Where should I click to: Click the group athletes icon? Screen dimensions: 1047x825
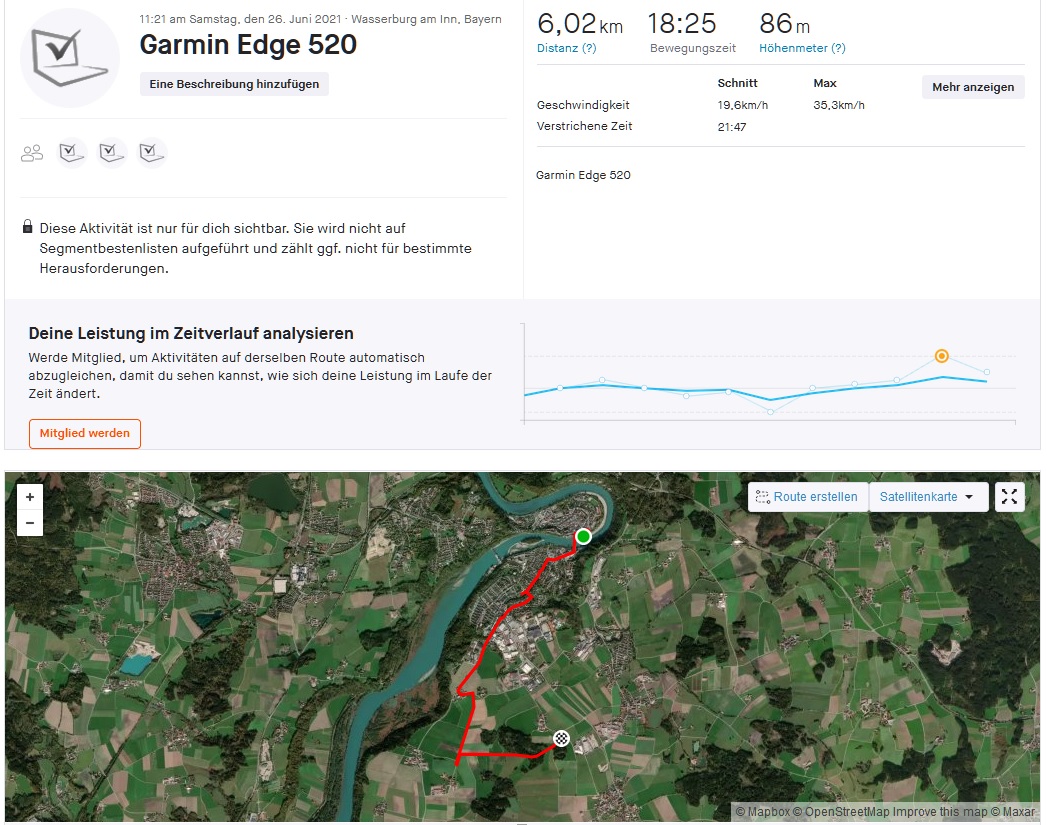[x=32, y=153]
